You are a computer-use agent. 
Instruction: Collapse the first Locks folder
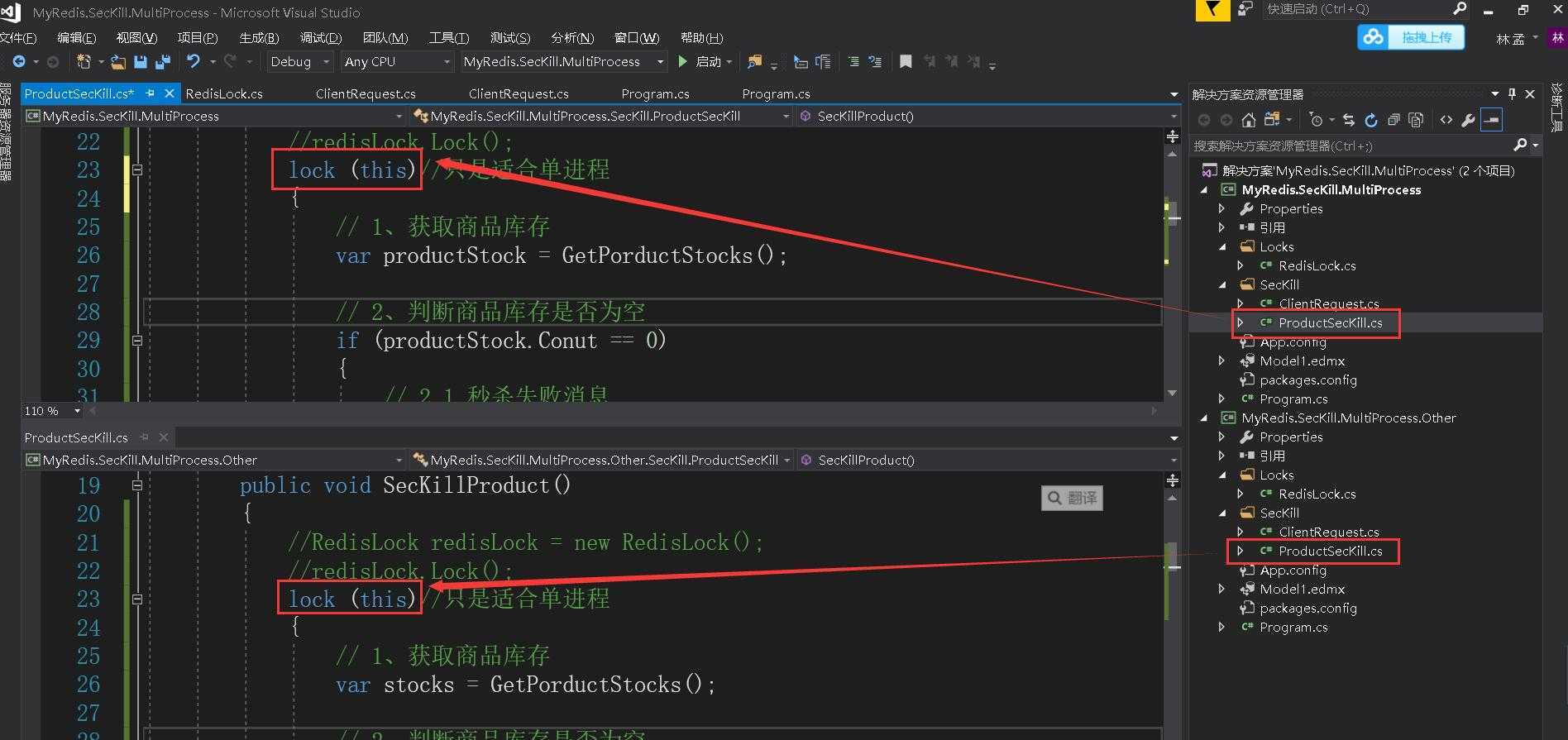point(1221,247)
